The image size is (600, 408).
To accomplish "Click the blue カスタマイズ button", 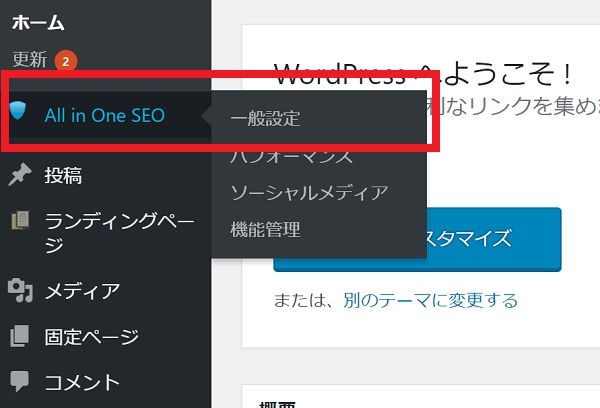I will click(417, 239).
